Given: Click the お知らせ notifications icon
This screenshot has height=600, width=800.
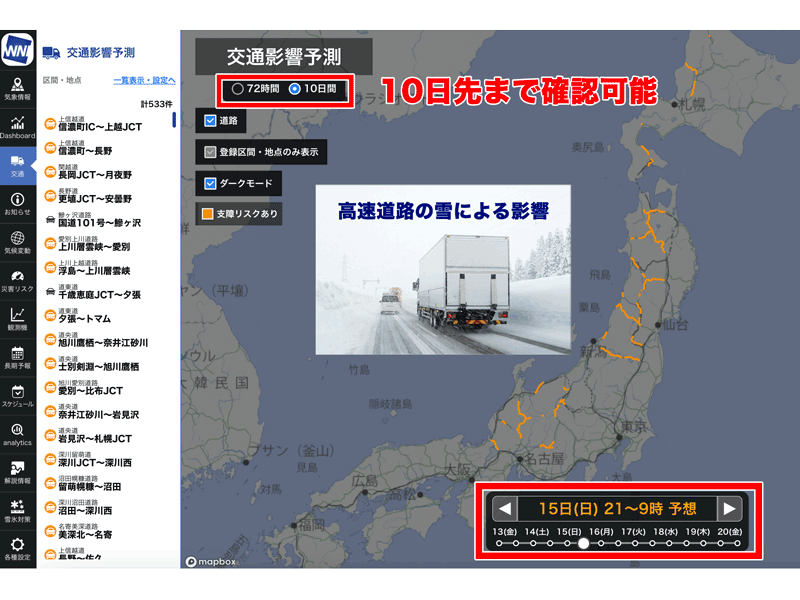Looking at the screenshot, I should pos(18,204).
